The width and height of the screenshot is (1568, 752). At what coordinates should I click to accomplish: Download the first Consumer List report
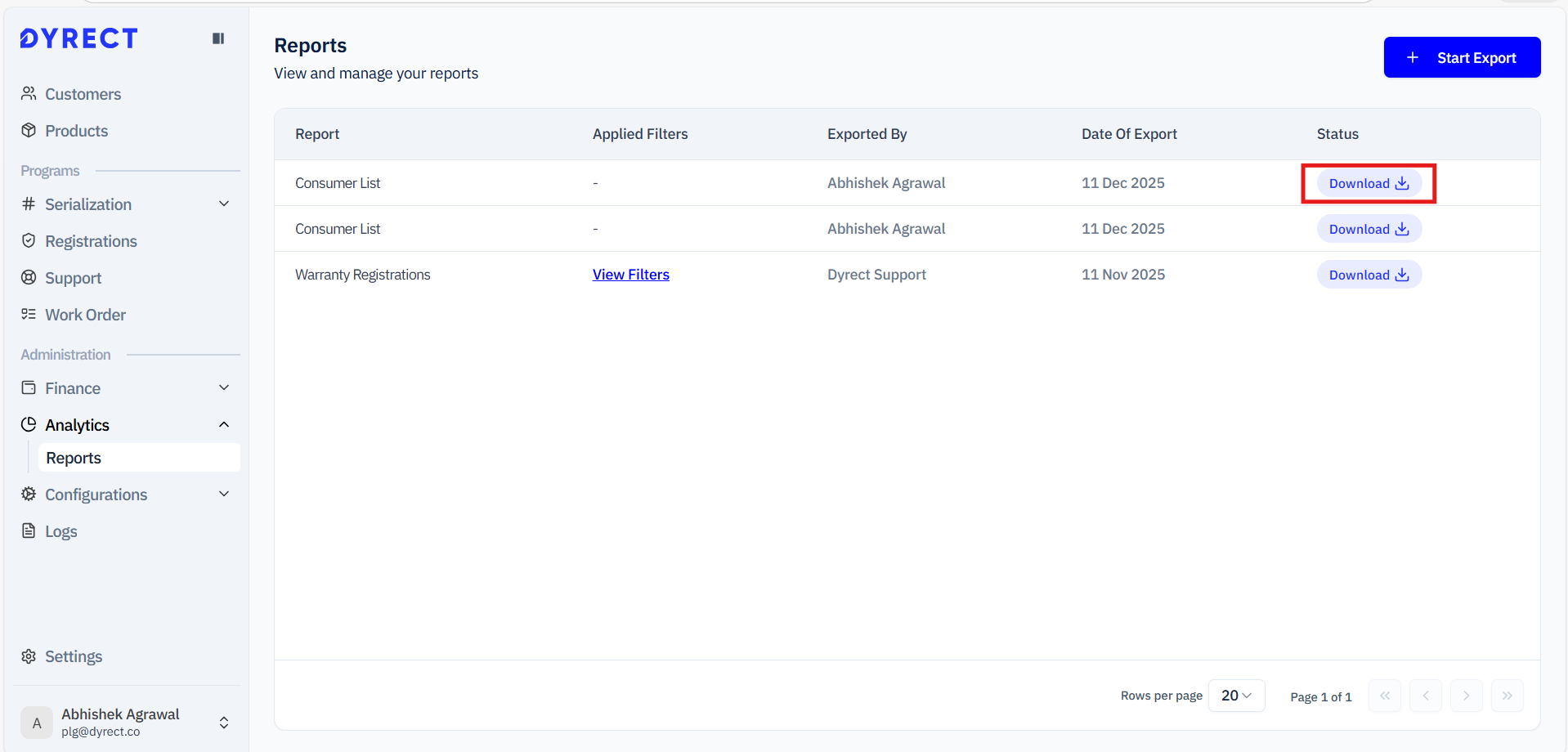[x=1369, y=184]
